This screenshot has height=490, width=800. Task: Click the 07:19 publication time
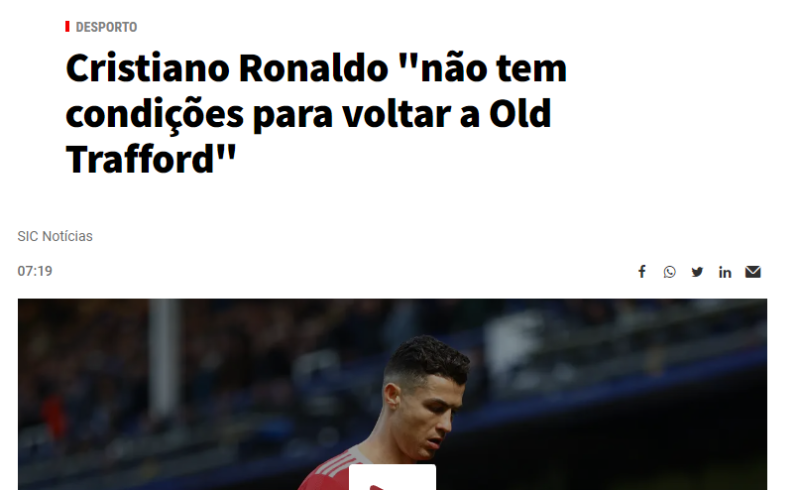(35, 271)
